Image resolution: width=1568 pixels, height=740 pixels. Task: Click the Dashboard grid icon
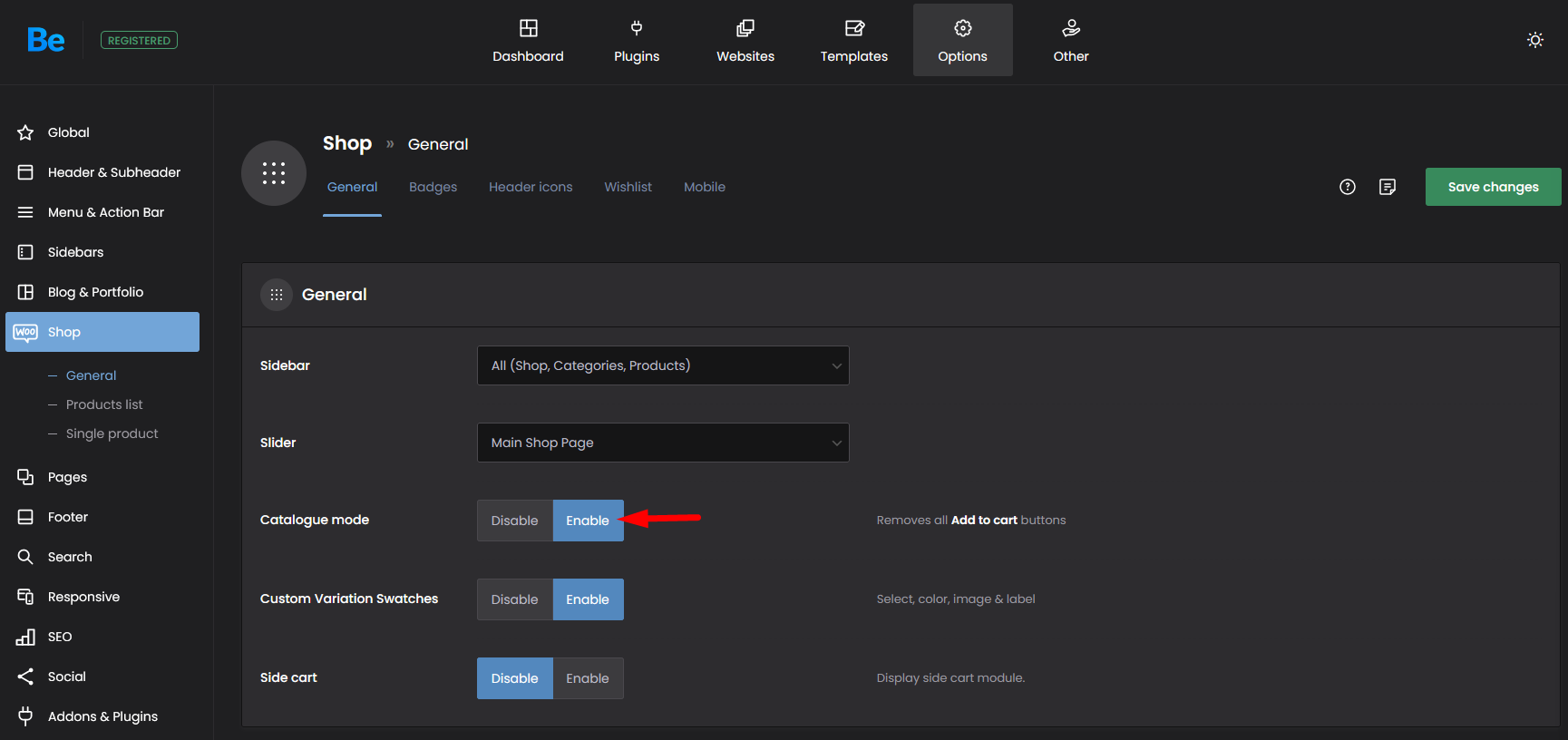pos(529,28)
